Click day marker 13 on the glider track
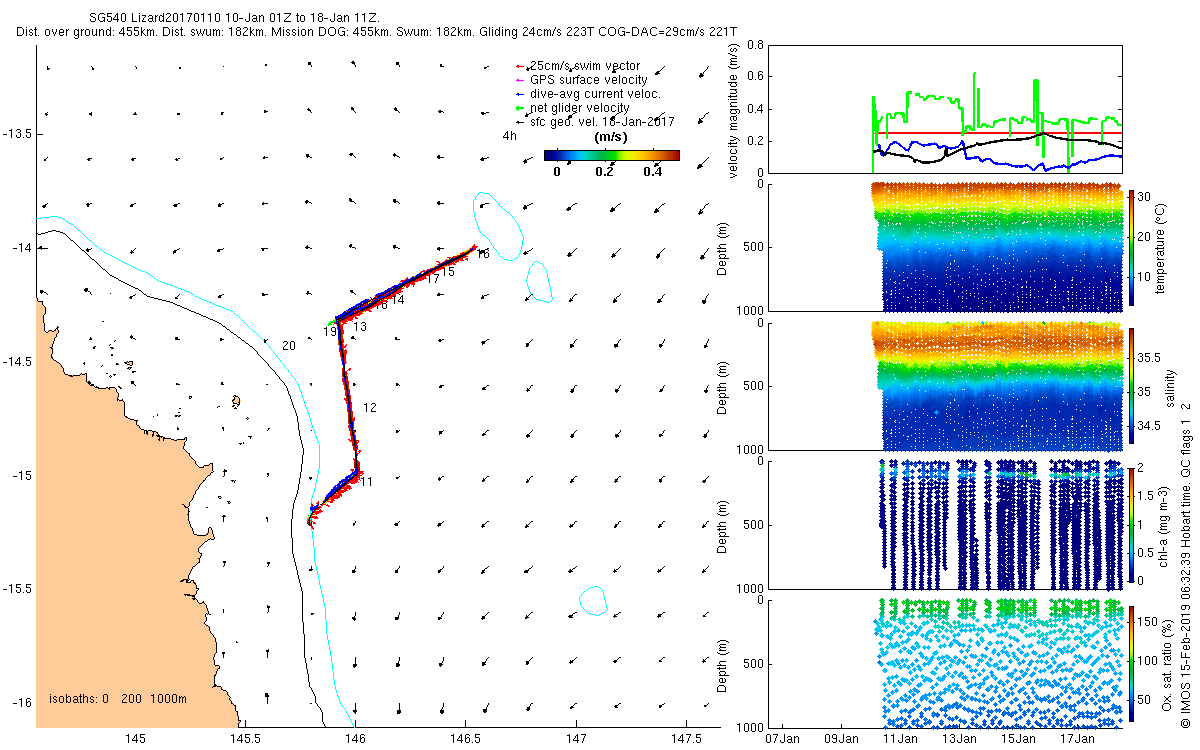The image size is (1200, 750). click(x=360, y=327)
